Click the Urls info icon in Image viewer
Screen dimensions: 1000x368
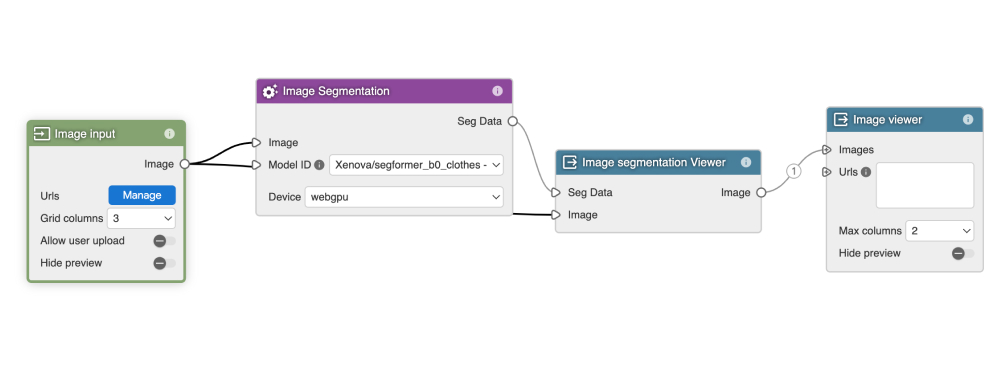coord(865,172)
